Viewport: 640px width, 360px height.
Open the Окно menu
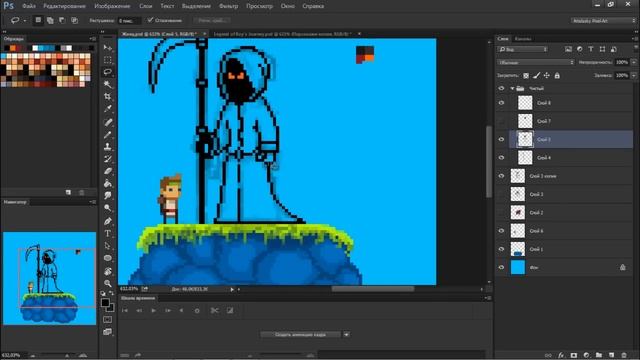tap(288, 6)
